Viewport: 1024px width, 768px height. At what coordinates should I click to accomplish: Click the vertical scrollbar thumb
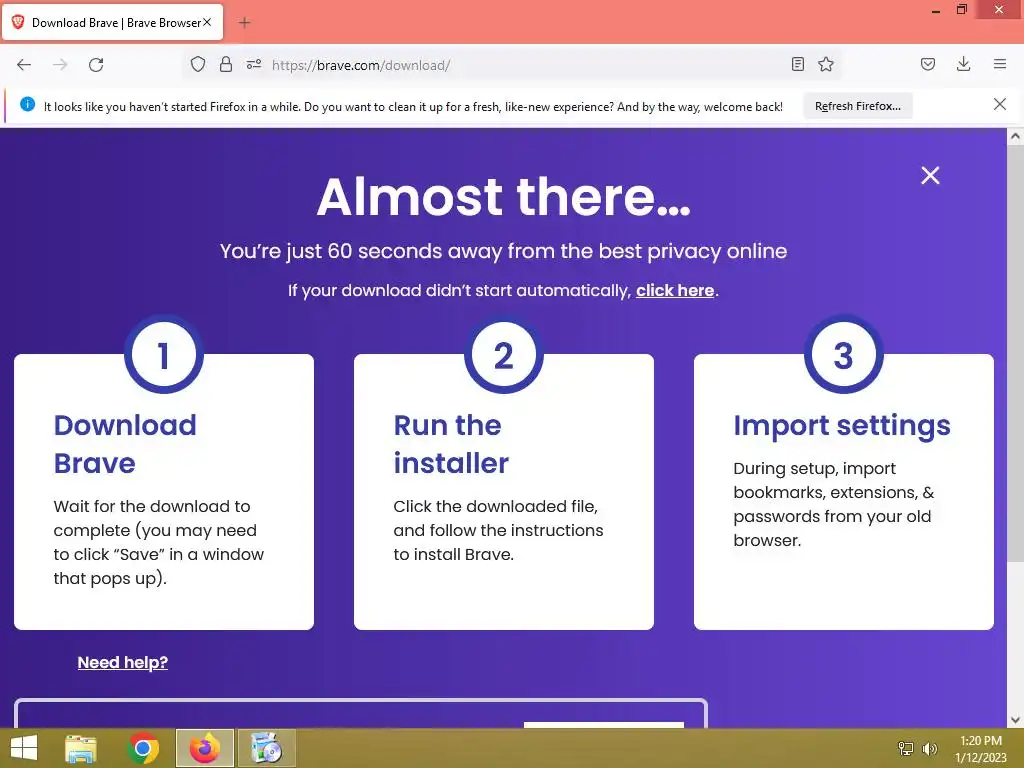1015,353
